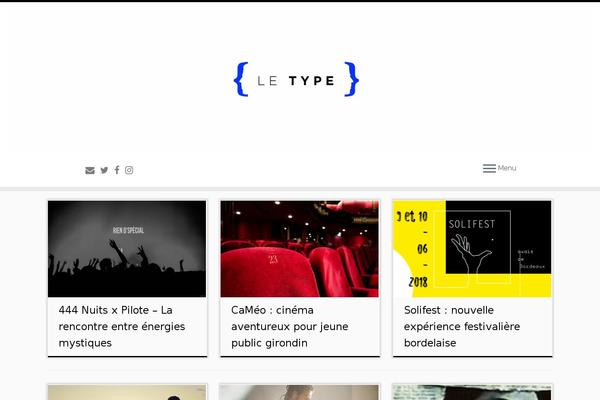Screen dimensions: 600x400
Task: Click the word TYPE in header logo
Action: pos(312,81)
